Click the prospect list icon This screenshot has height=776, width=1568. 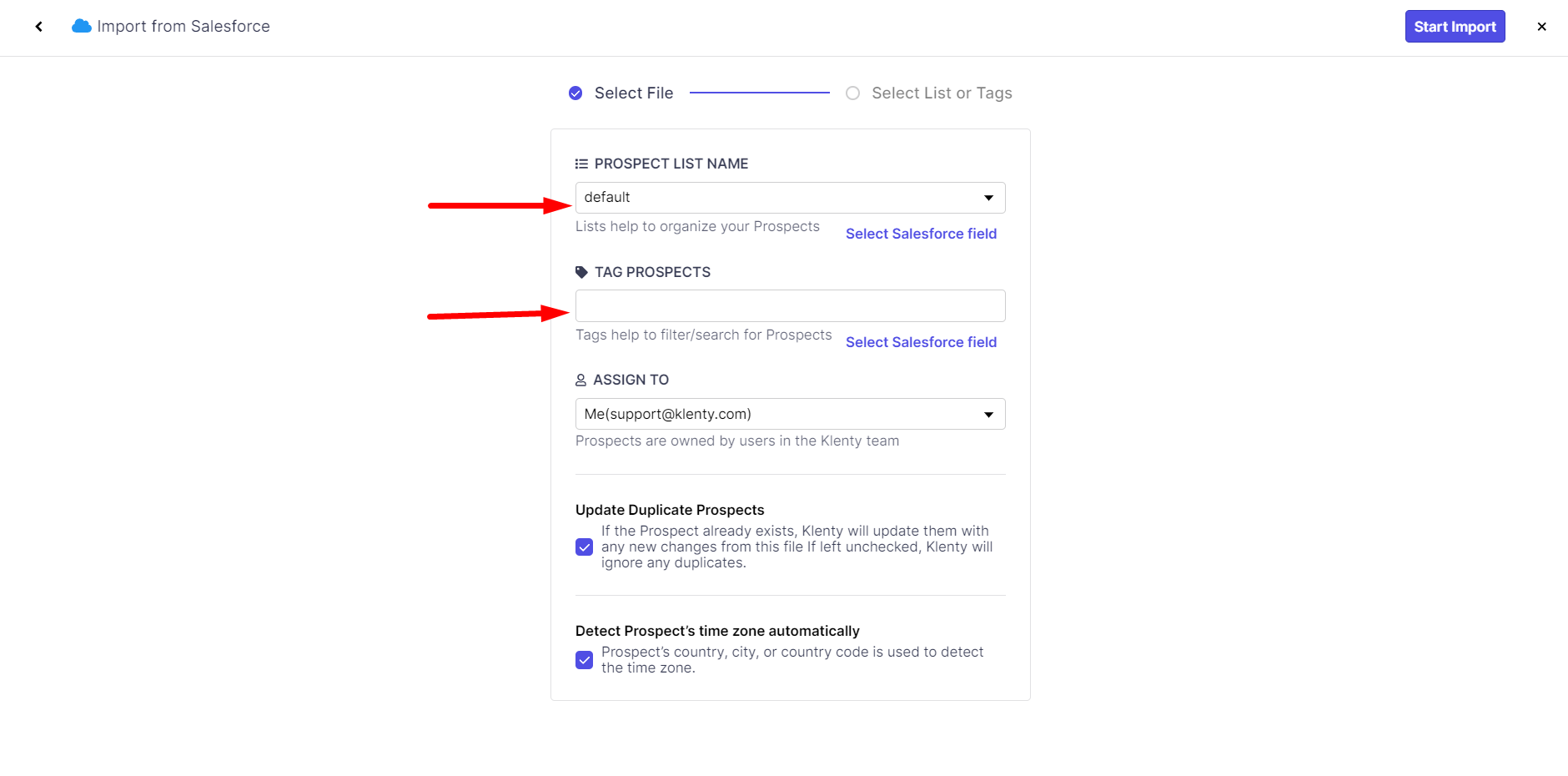click(x=581, y=164)
